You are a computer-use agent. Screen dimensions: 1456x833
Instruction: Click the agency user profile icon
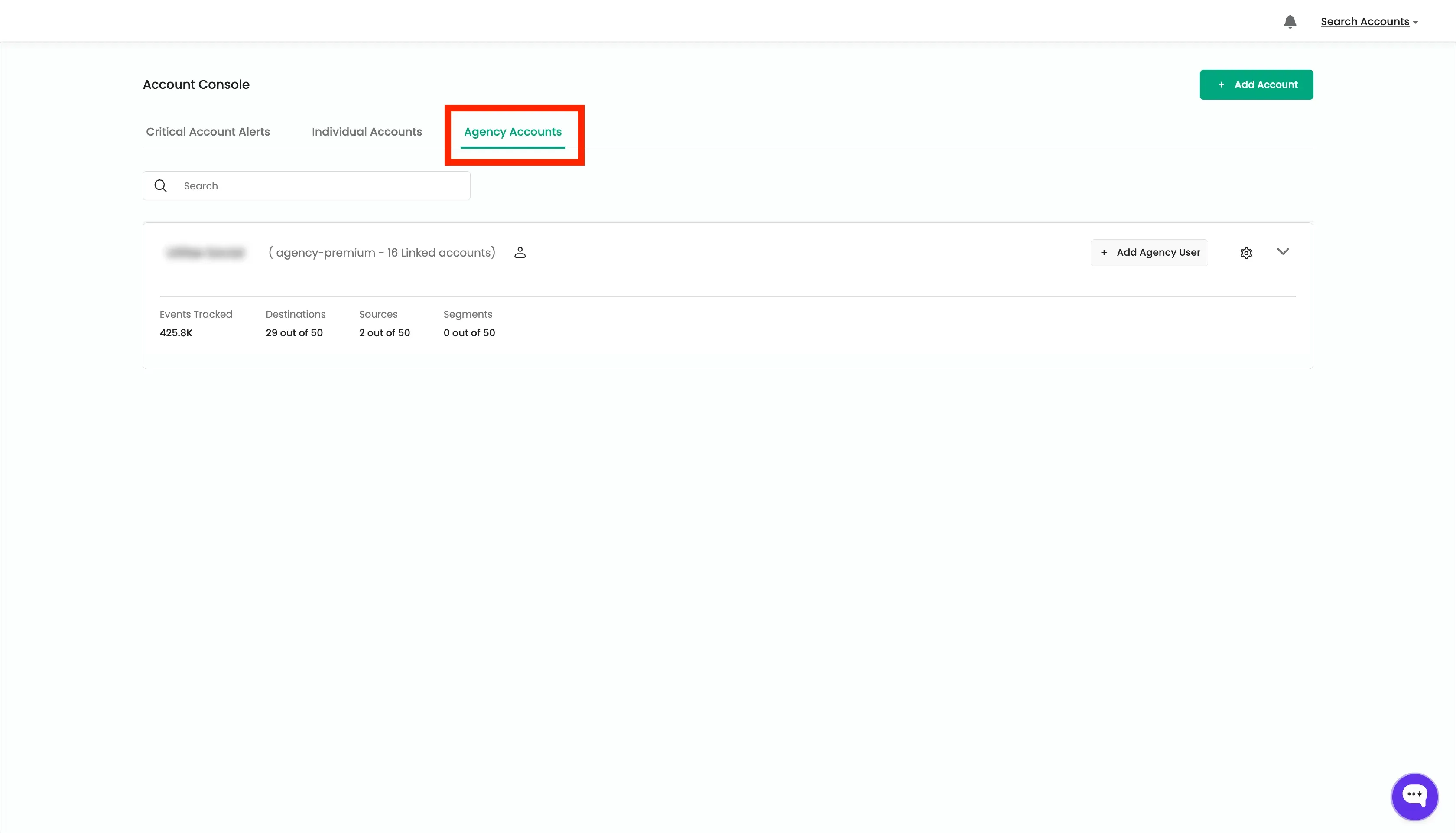(520, 252)
